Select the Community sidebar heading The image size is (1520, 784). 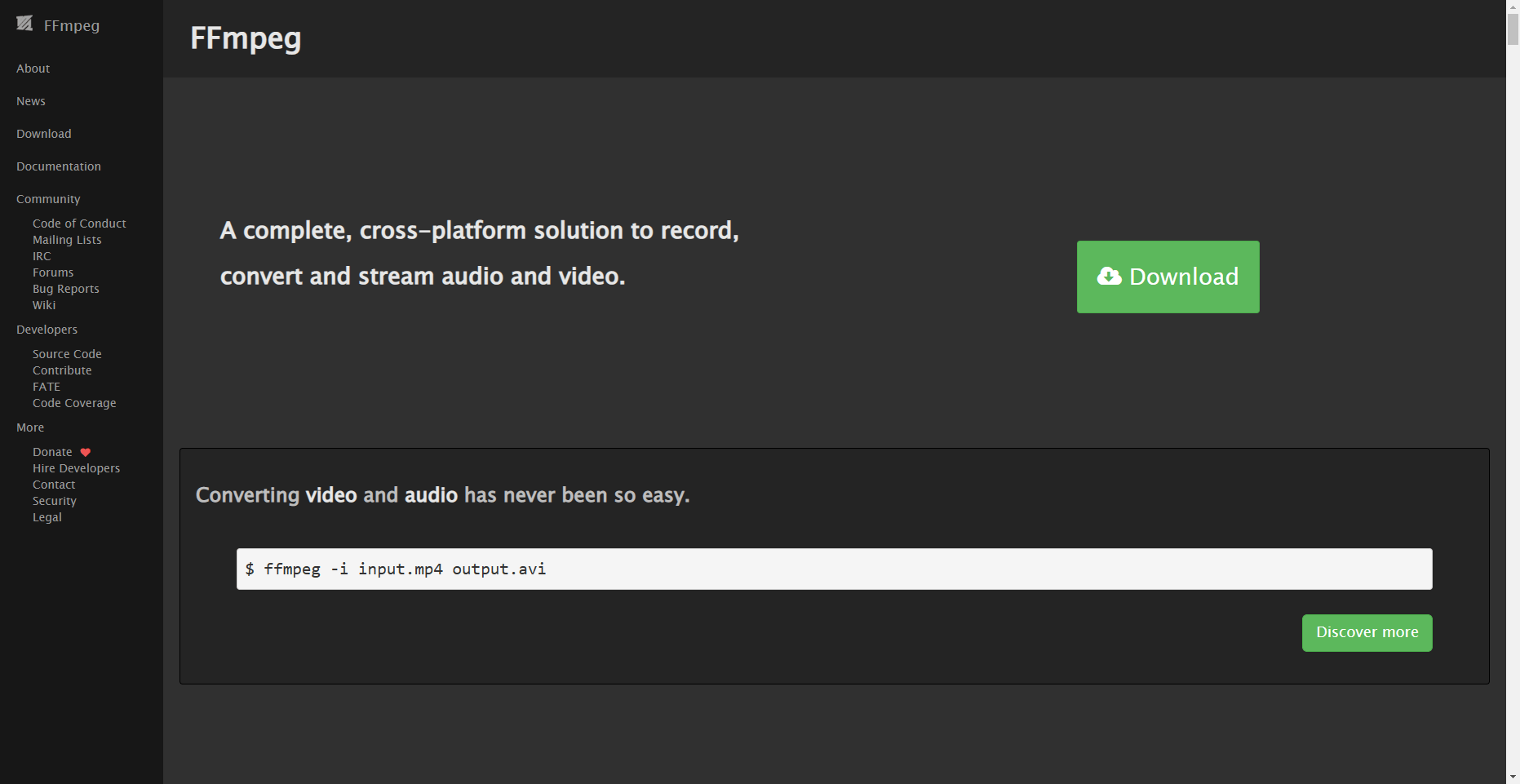[48, 199]
